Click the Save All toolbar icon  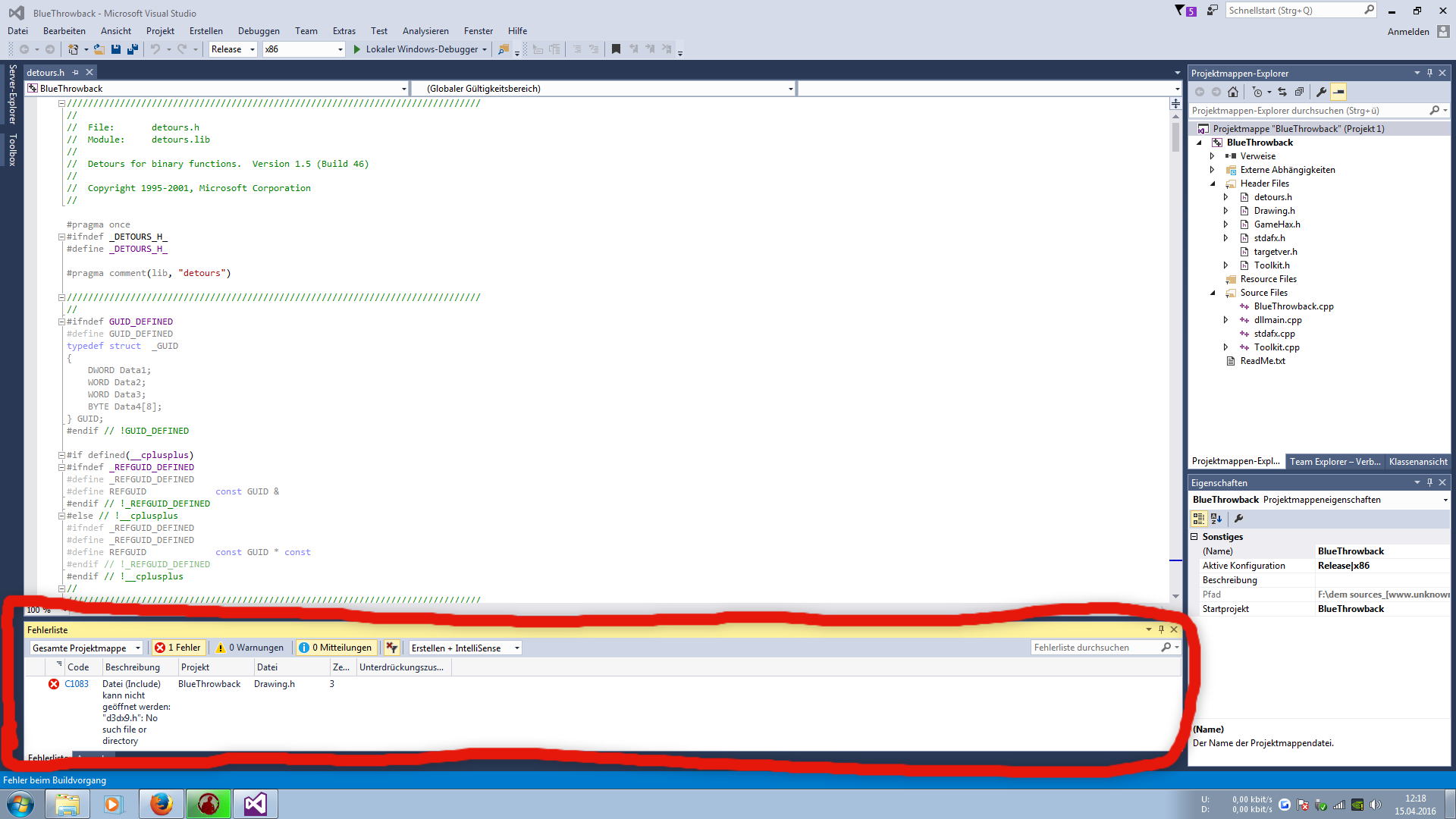(x=133, y=49)
